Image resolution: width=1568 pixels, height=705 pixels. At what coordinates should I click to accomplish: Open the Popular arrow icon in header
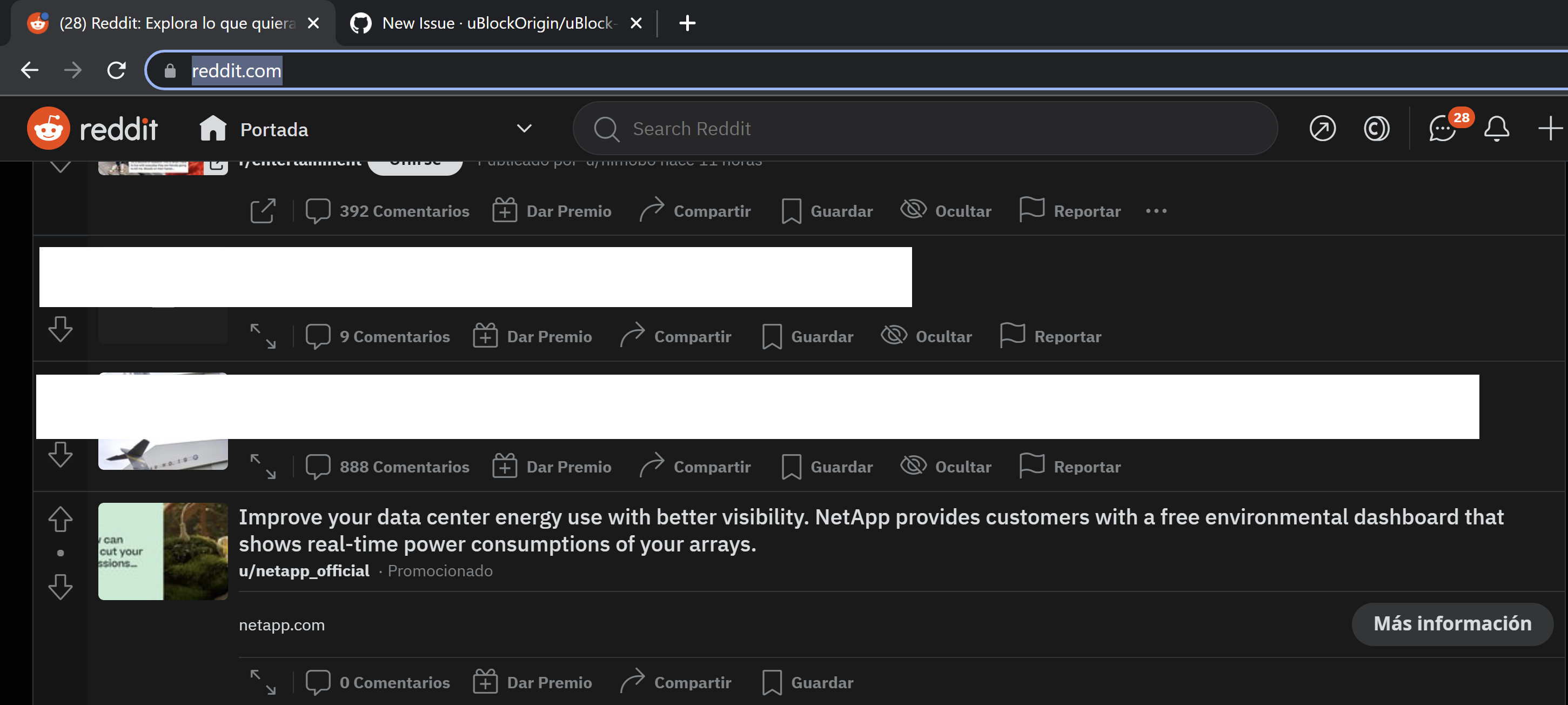click(1322, 129)
